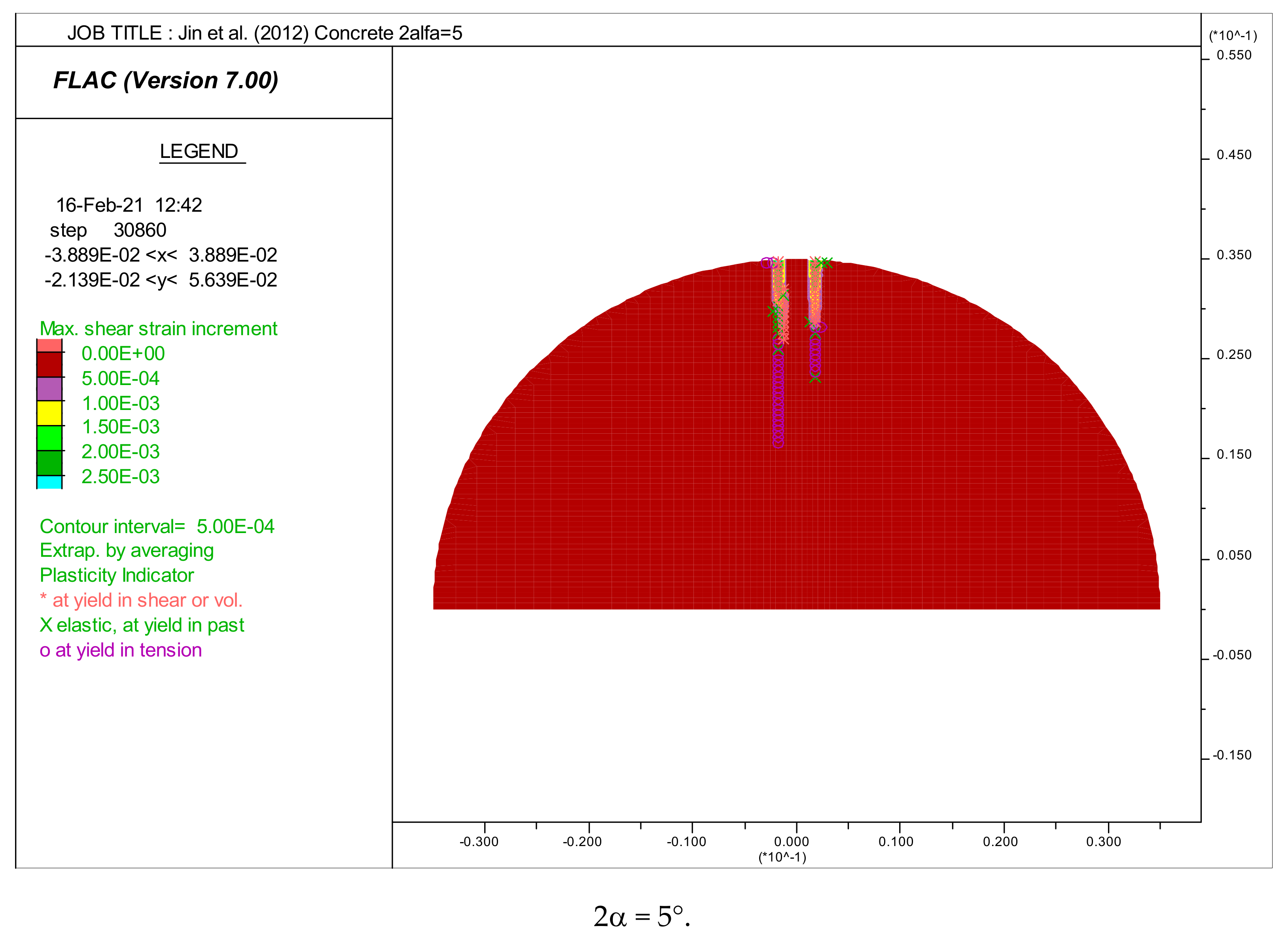Screen dimensions: 1288x945
Task: Click the step 30860 label
Action: coord(108,230)
